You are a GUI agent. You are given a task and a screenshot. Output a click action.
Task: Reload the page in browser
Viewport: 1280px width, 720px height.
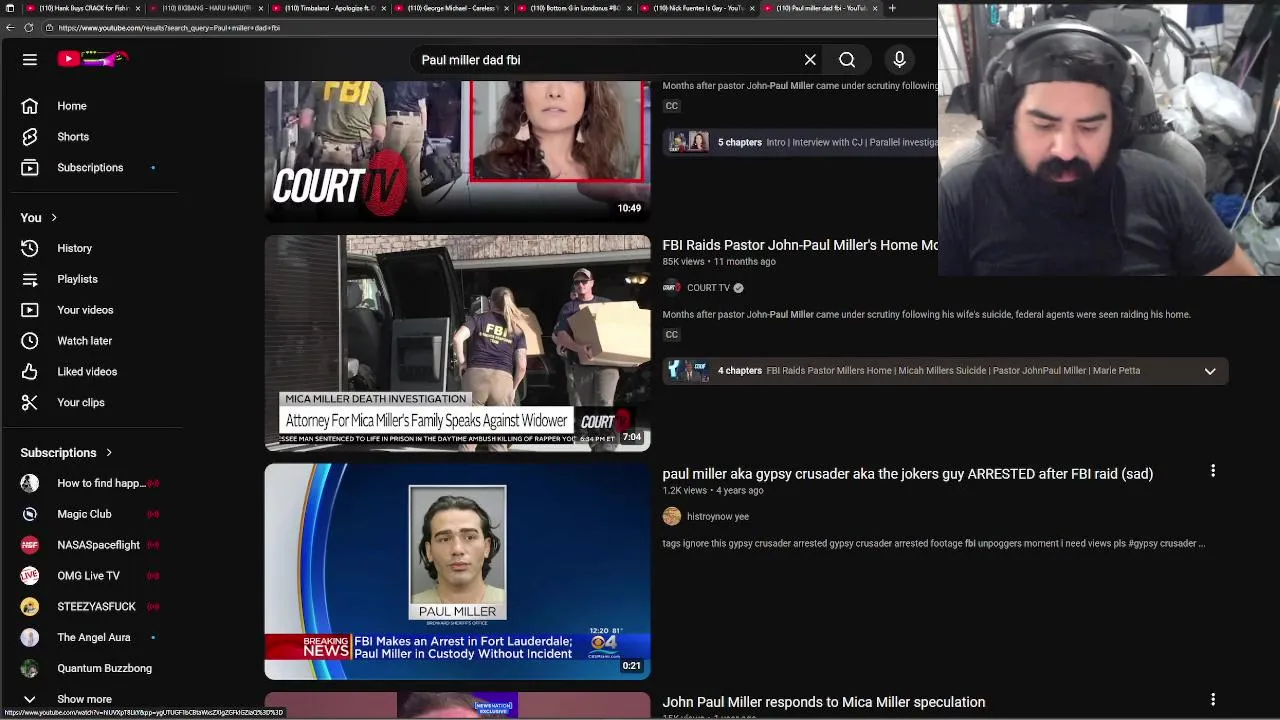(28, 28)
